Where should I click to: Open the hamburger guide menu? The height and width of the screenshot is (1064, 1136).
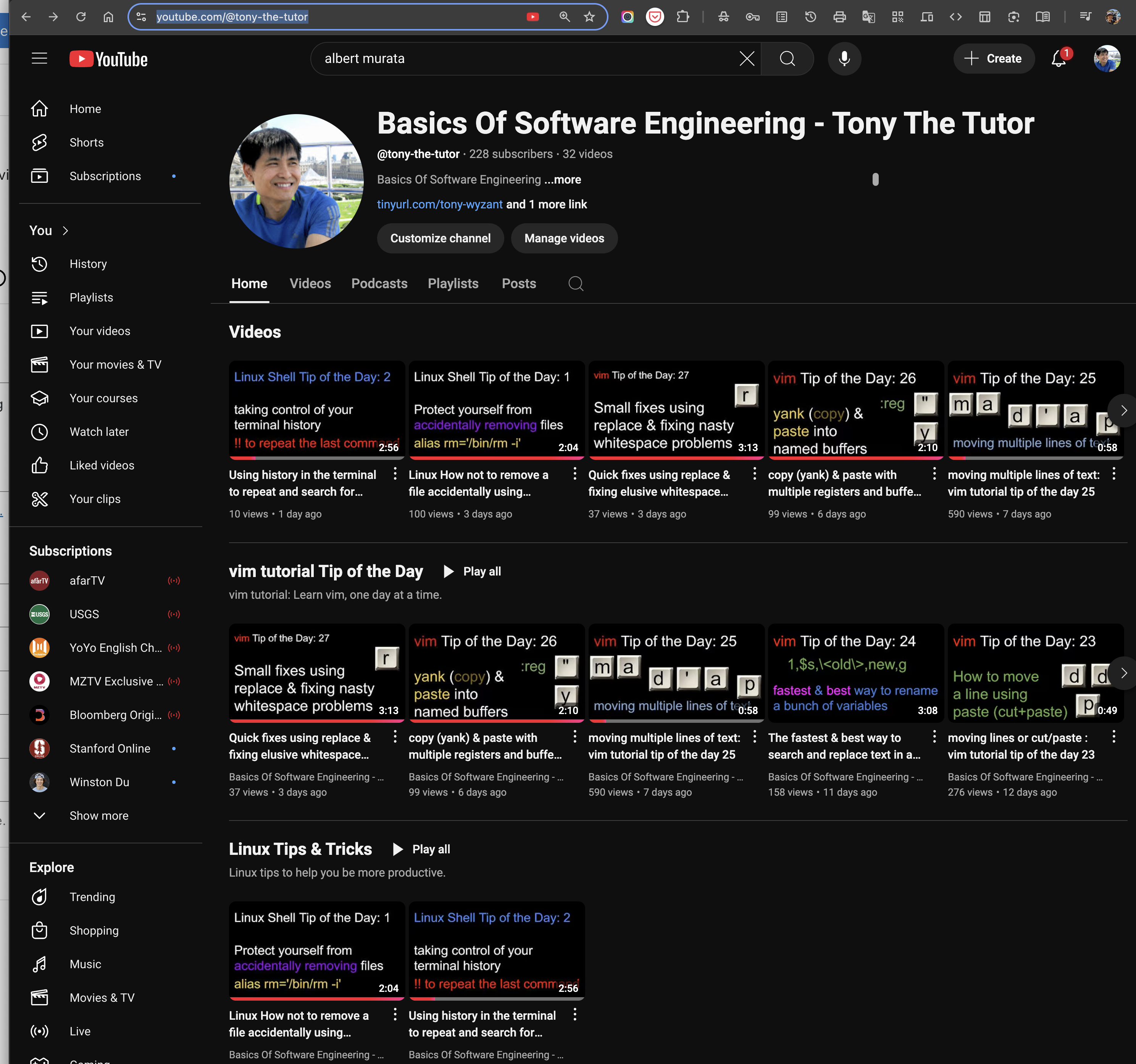coord(39,58)
